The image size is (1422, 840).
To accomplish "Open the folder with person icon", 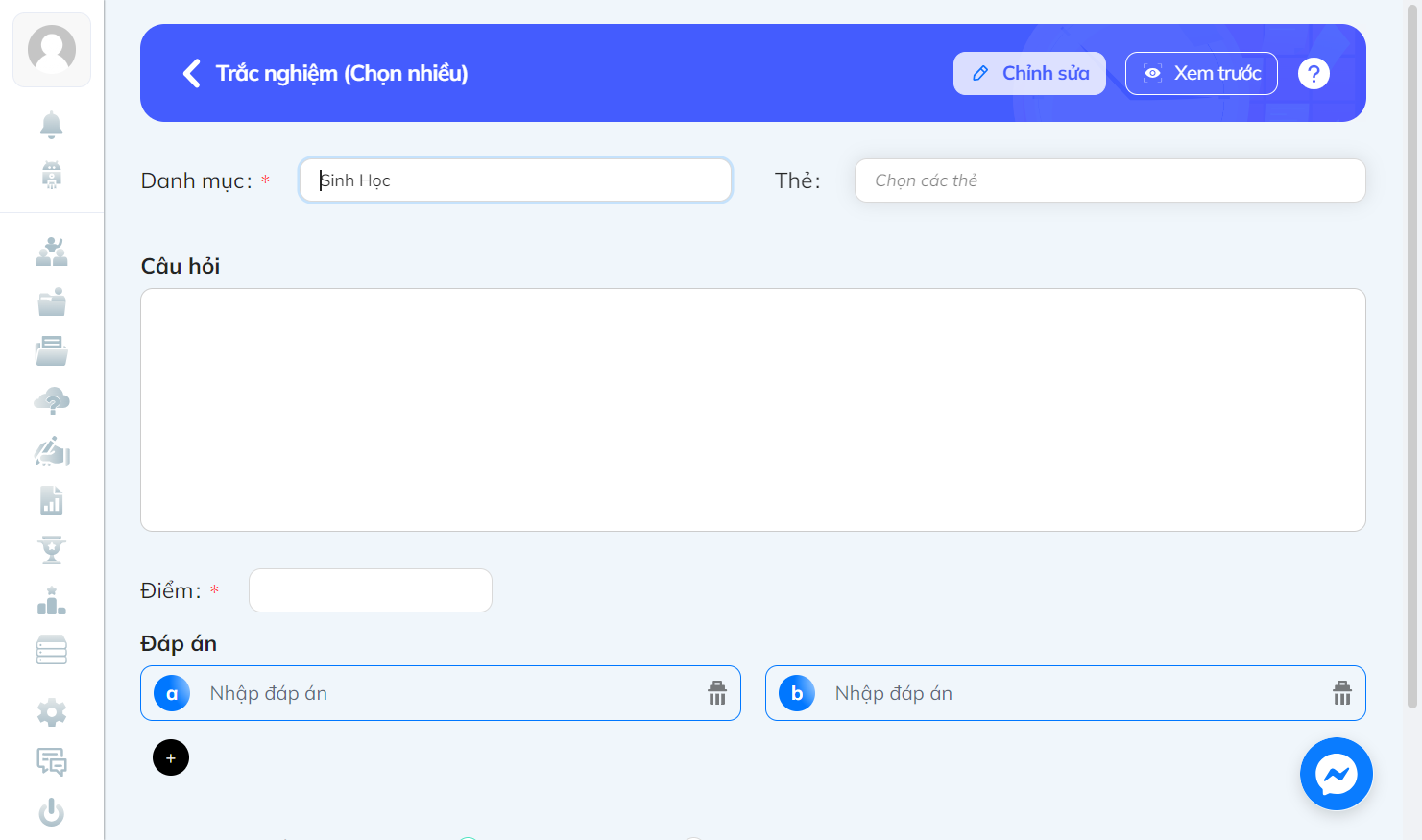I will (52, 301).
